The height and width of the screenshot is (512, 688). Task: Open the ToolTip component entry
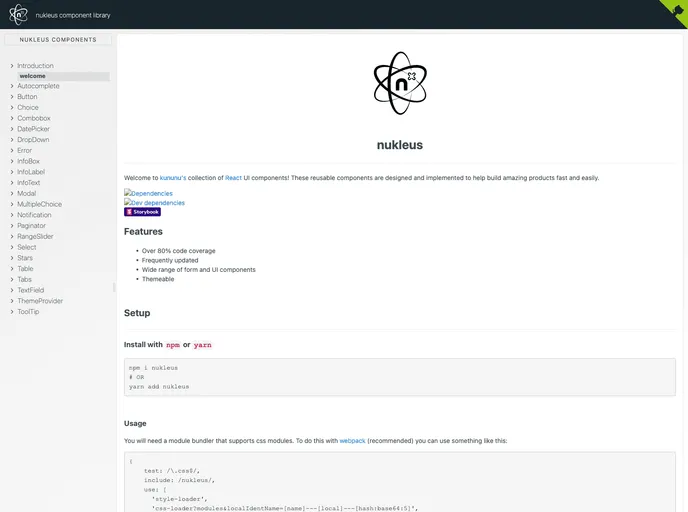tap(28, 311)
